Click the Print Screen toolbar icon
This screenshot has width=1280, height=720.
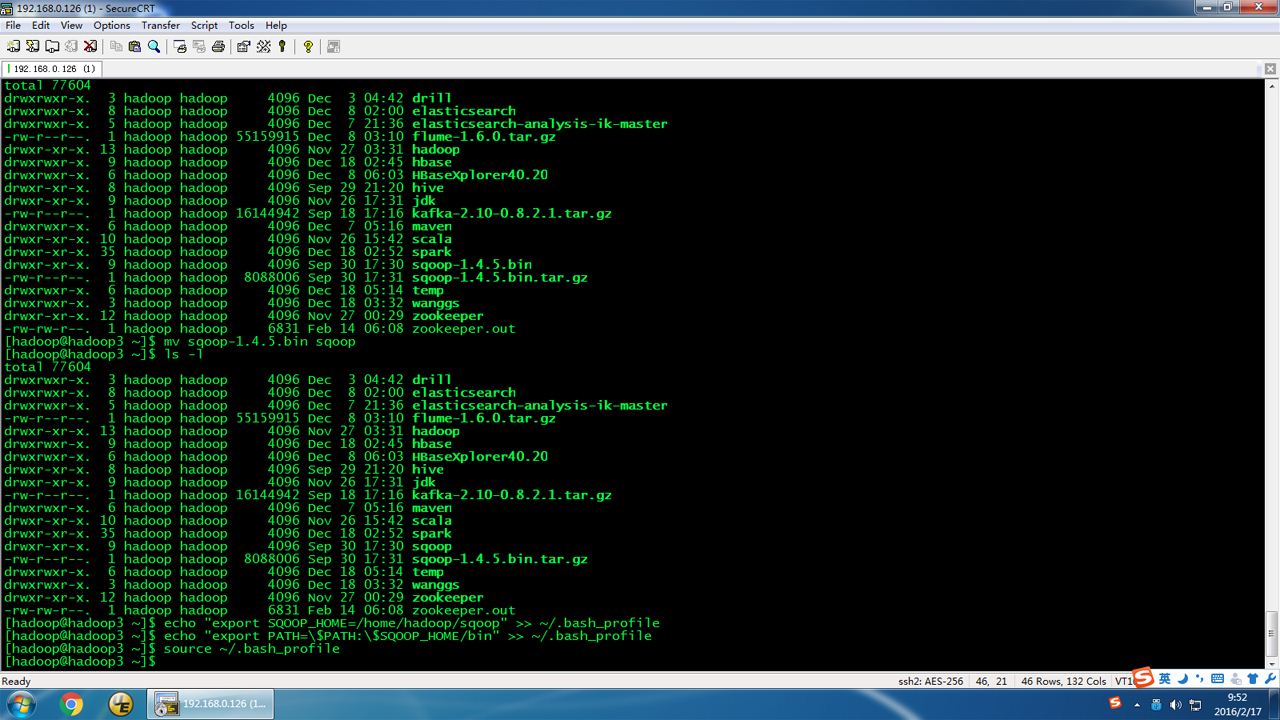click(x=181, y=46)
